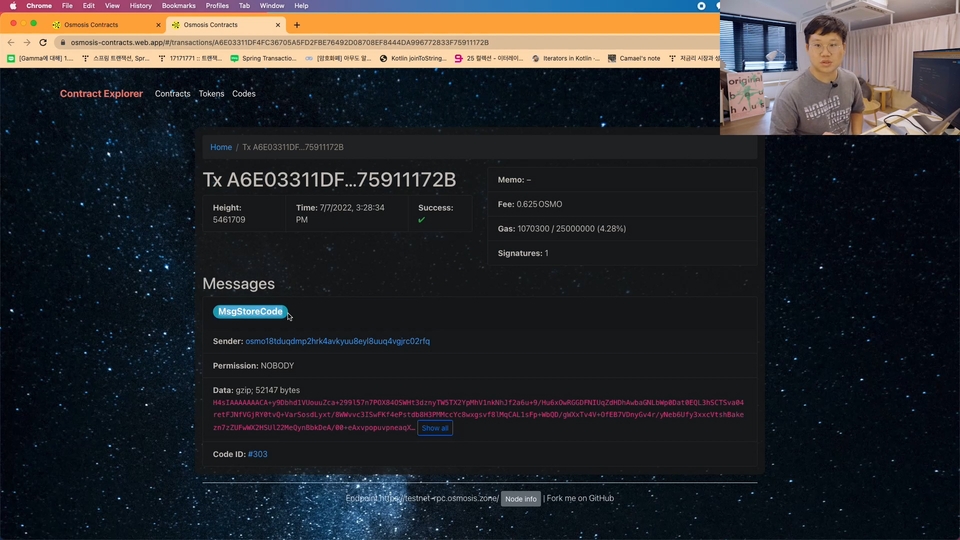Switch to the first Osmosis Contracts tab
The height and width of the screenshot is (540, 960).
pyautogui.click(x=105, y=24)
